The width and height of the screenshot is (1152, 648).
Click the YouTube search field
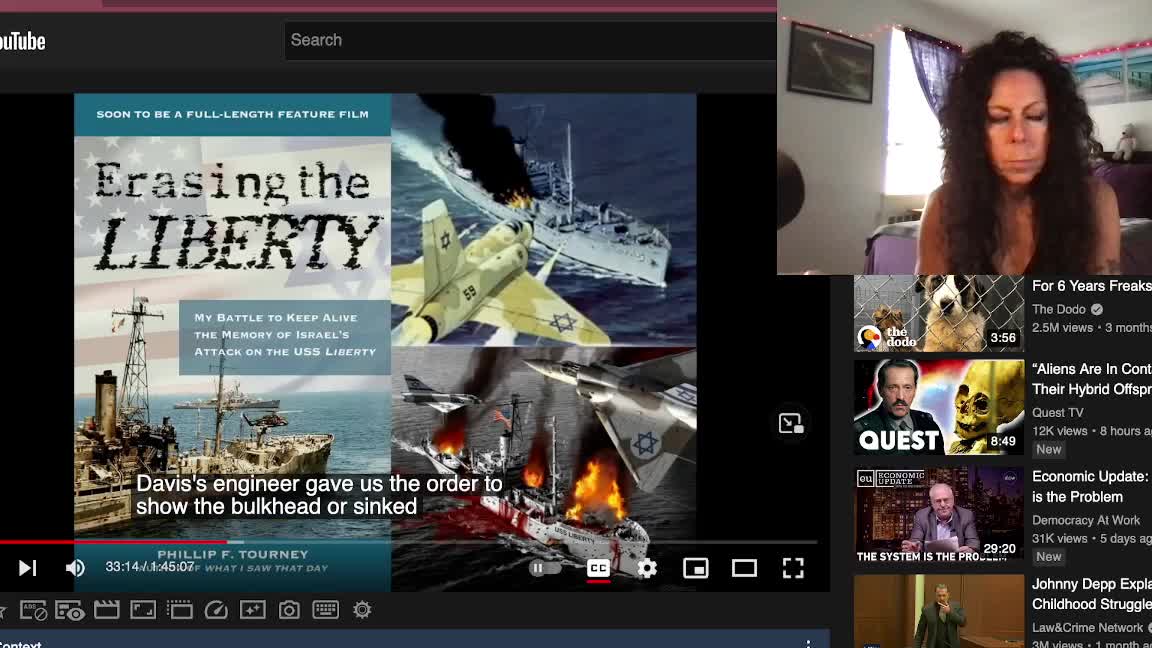(x=530, y=40)
